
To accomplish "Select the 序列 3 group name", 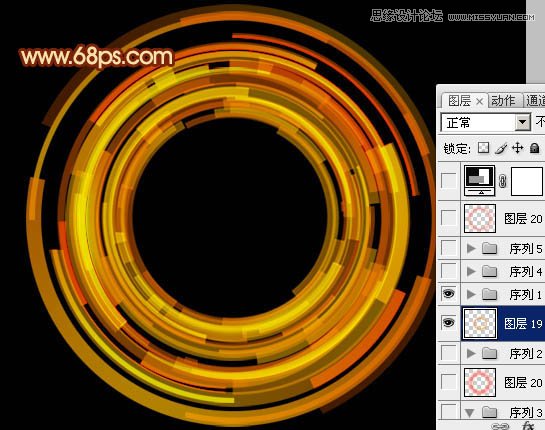I will click(526, 413).
